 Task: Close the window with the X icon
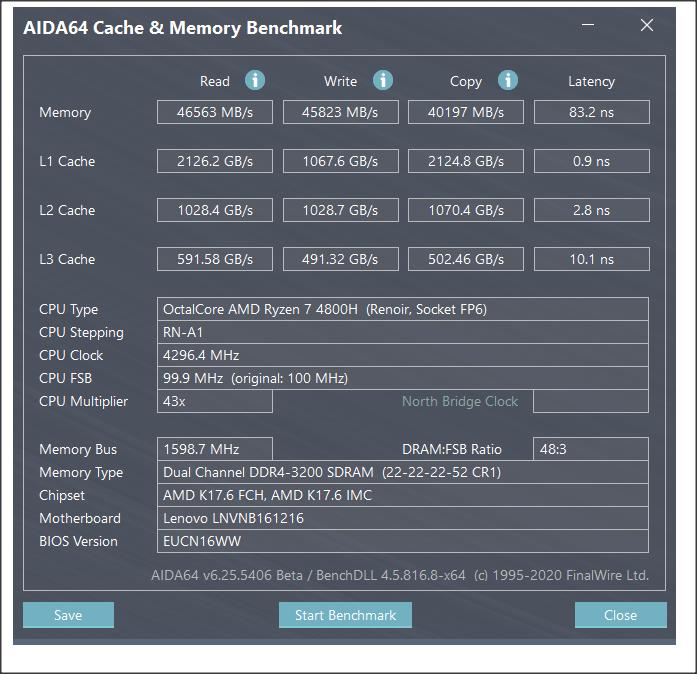pyautogui.click(x=647, y=25)
